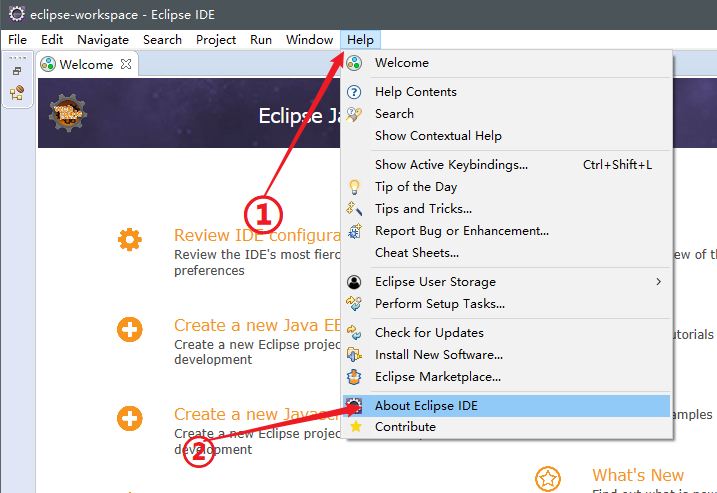Click the Welcome tab's globe icon
This screenshot has width=717, height=493.
(48, 64)
